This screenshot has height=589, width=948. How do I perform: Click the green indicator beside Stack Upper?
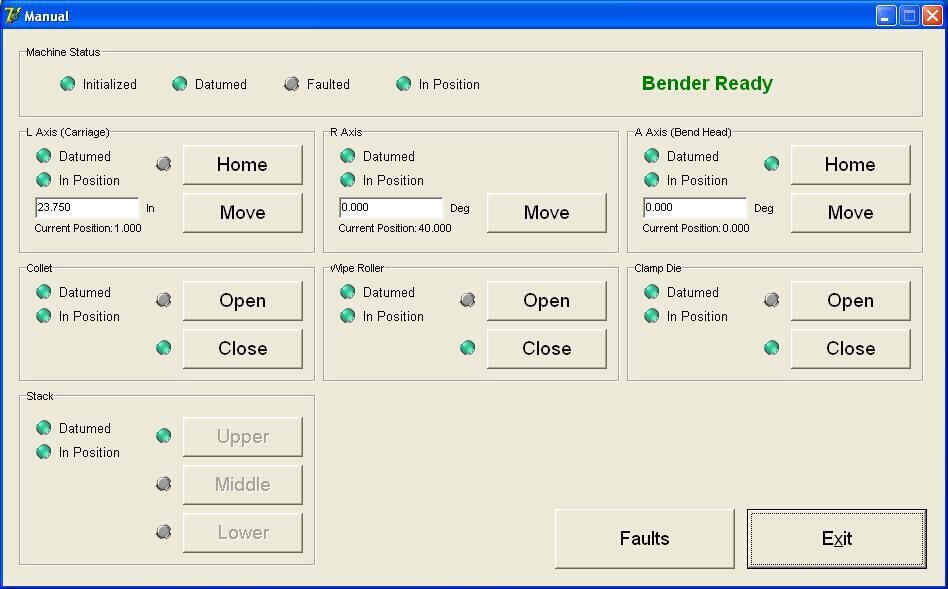[164, 436]
